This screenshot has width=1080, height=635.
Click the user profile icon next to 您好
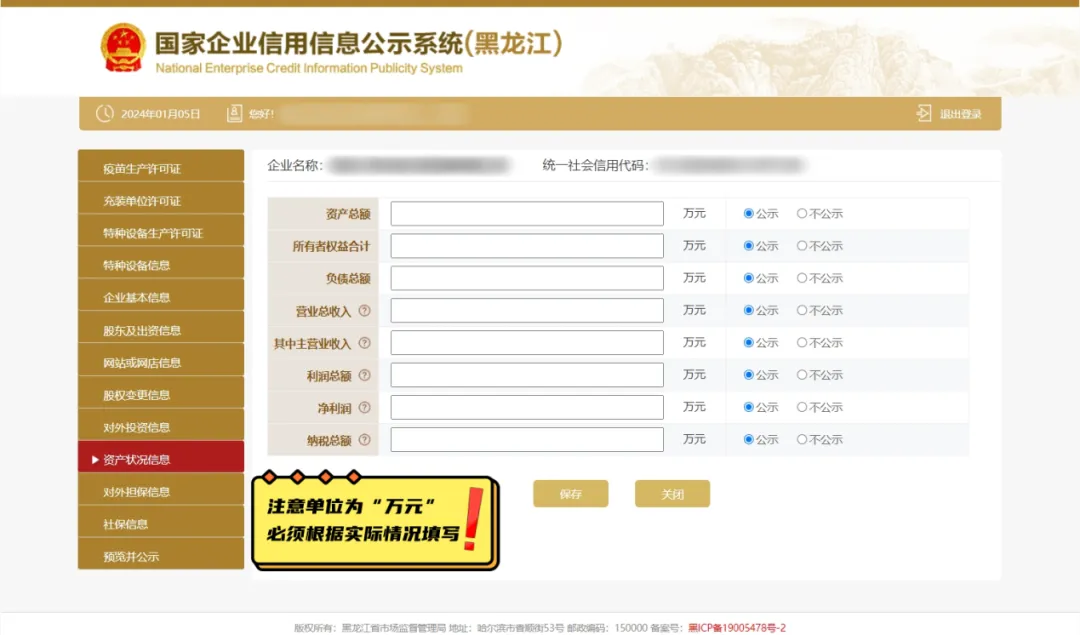click(234, 114)
